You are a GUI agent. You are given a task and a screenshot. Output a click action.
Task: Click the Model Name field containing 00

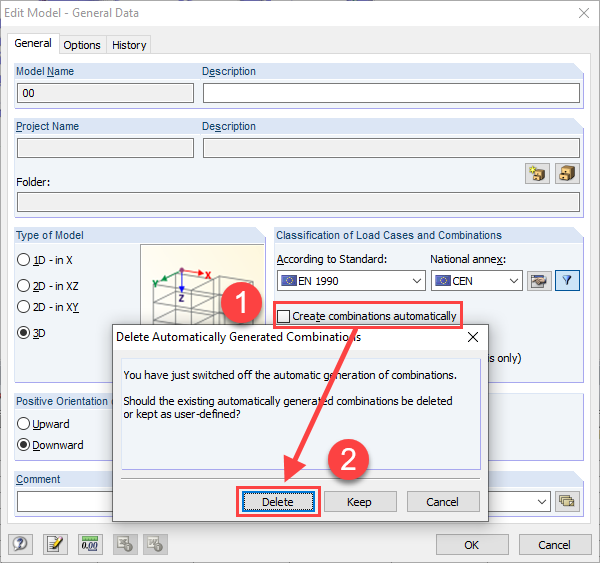(105, 93)
